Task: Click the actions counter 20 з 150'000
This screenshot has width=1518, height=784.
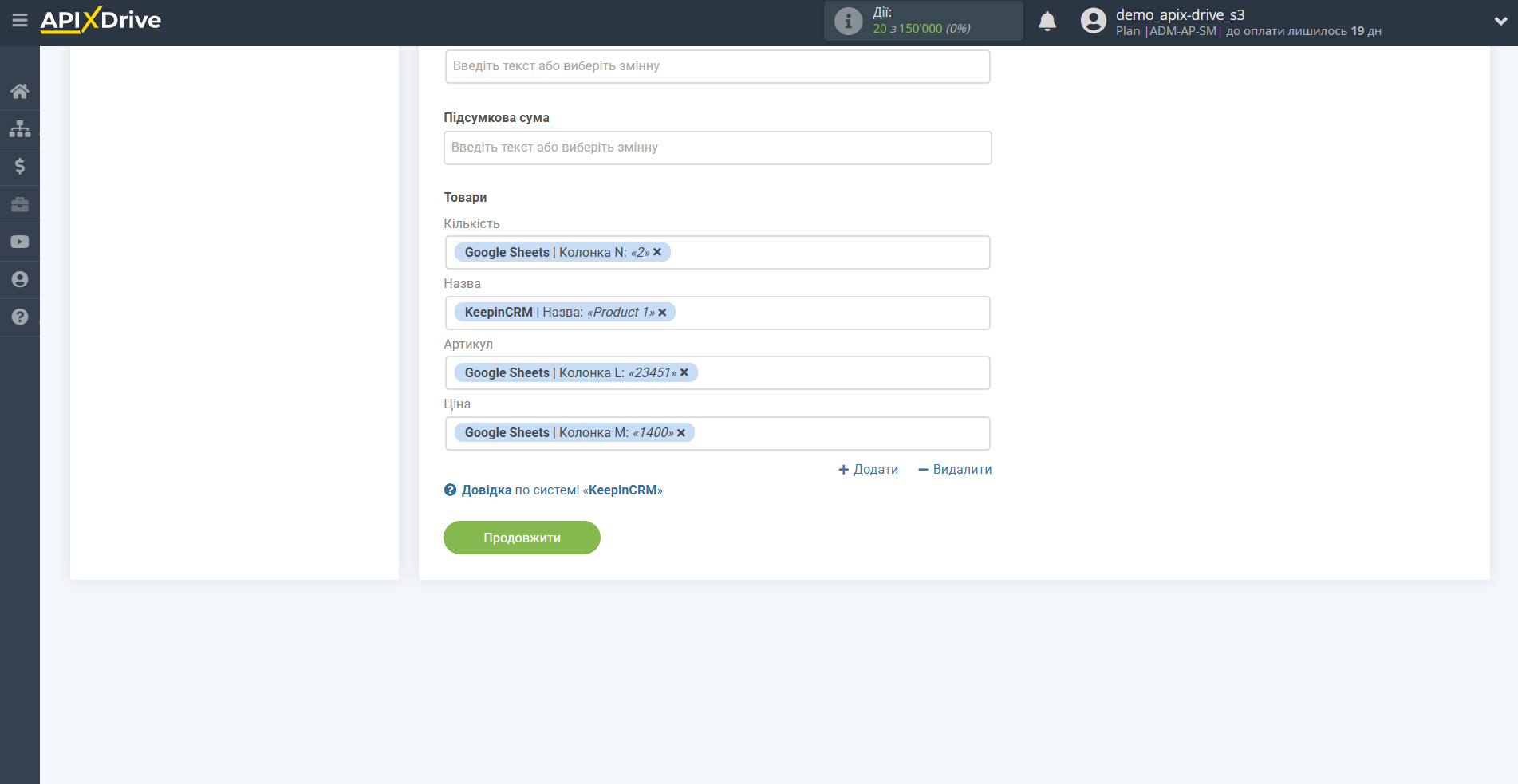Action: tap(921, 29)
